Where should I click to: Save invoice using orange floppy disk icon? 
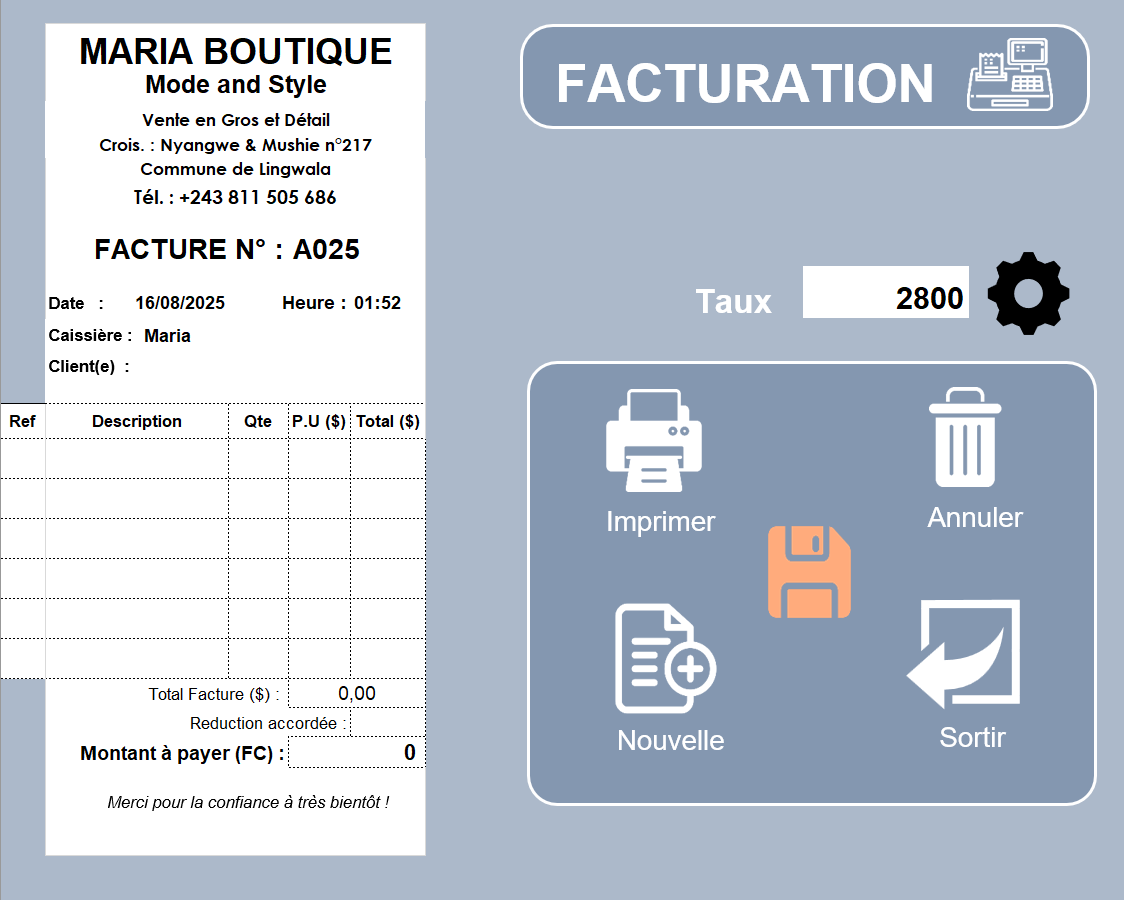click(x=809, y=571)
